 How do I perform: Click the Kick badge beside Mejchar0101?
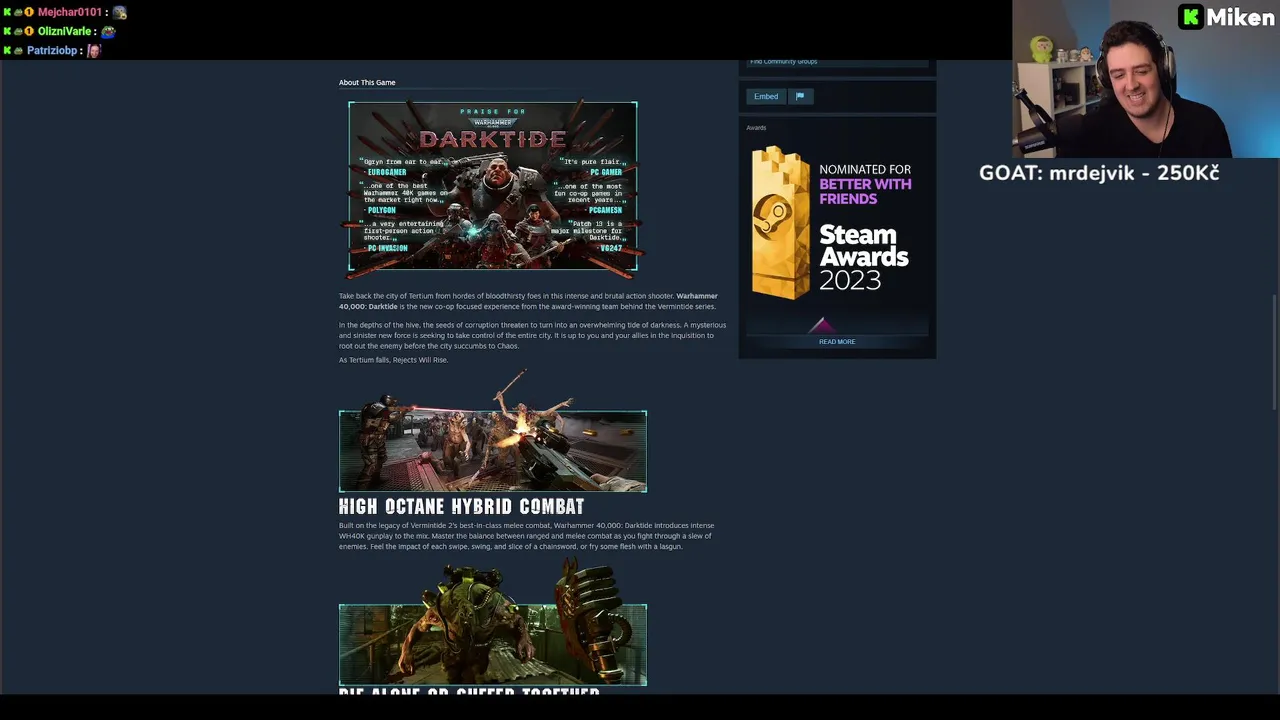(x=7, y=12)
